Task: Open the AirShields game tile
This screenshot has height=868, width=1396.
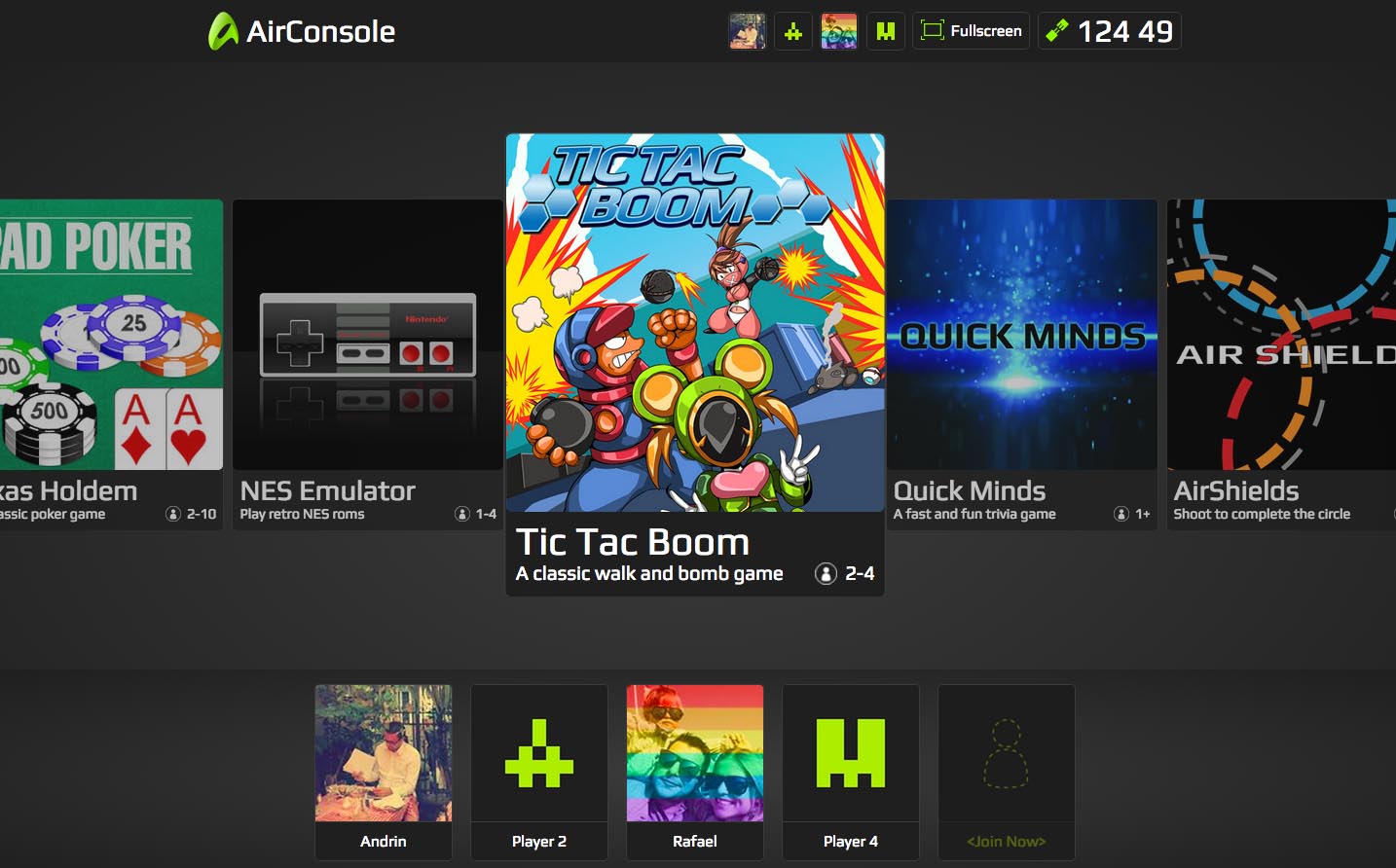Action: tap(1281, 365)
